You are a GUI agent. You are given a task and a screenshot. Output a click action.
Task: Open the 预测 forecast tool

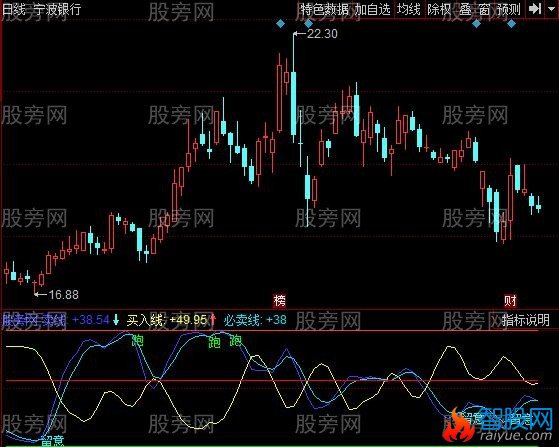tap(509, 9)
